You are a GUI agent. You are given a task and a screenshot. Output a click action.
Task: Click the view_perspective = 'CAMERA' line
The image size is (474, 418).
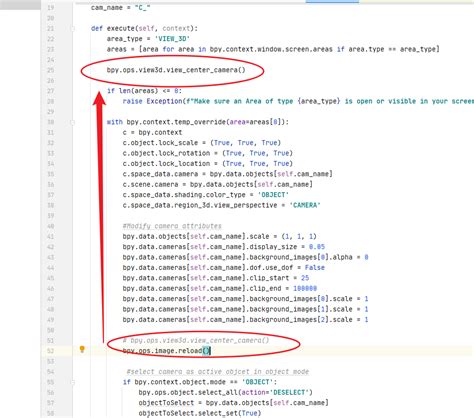point(221,205)
